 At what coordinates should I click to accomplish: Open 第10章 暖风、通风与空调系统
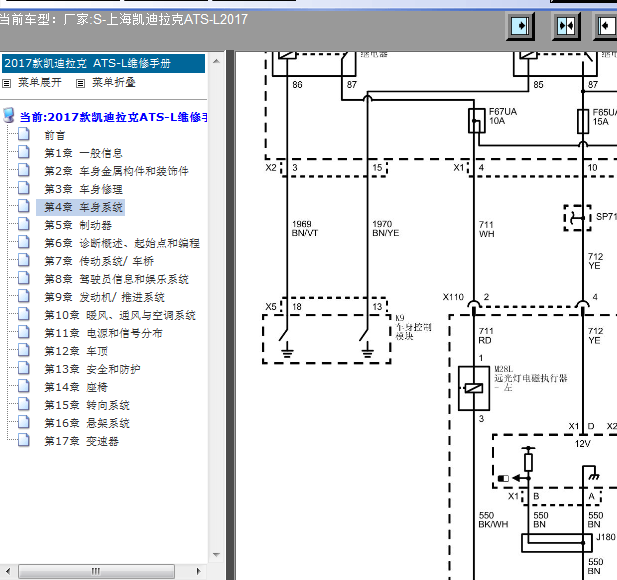coord(120,316)
